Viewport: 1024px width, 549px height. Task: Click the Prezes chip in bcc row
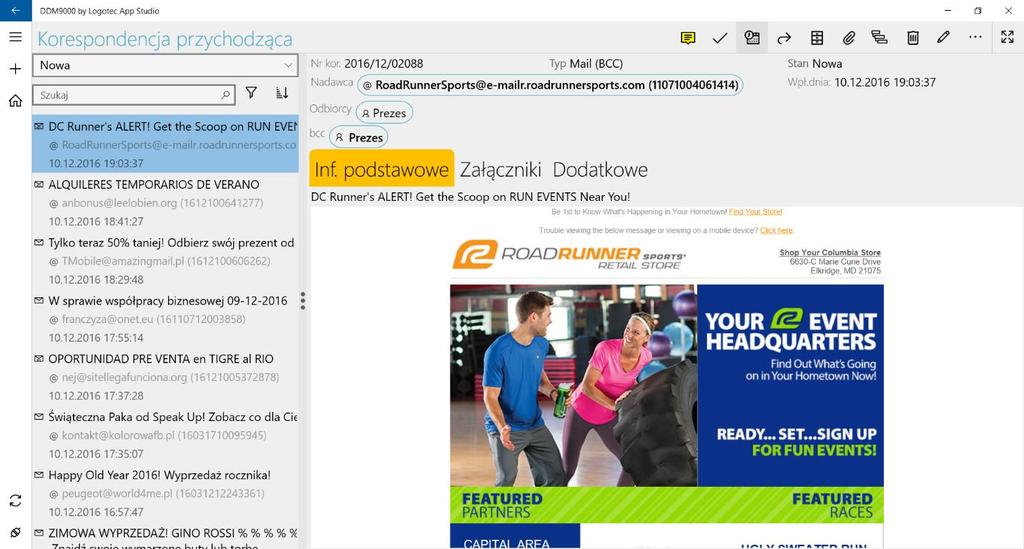point(359,138)
